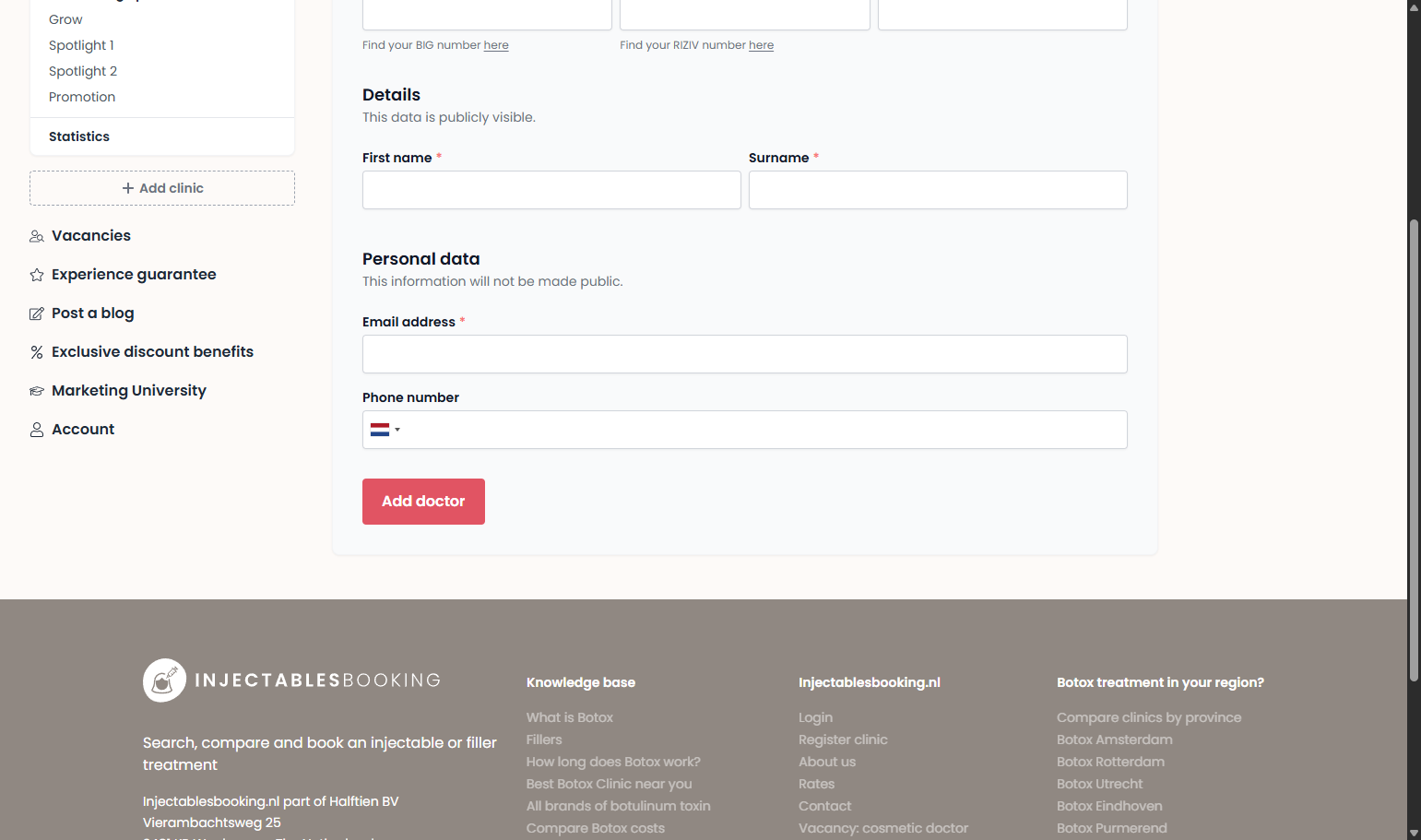Open the Fillers footer link
This screenshot has width=1421, height=840.
pos(544,739)
